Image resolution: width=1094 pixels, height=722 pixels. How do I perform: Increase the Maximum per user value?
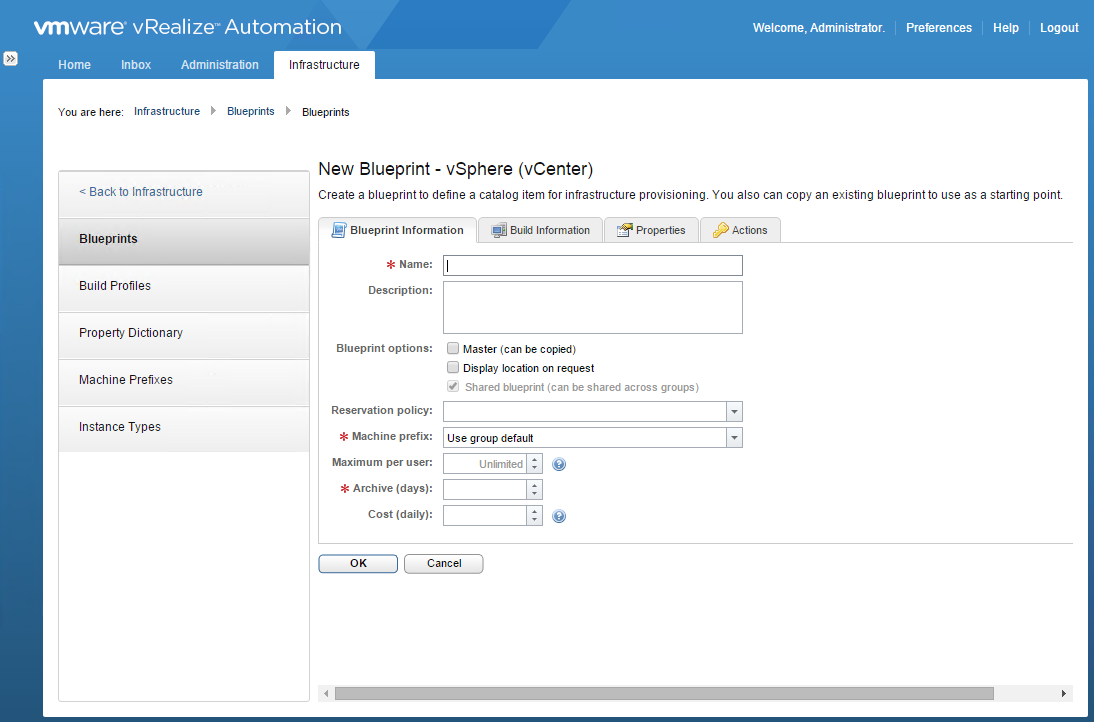[534, 459]
